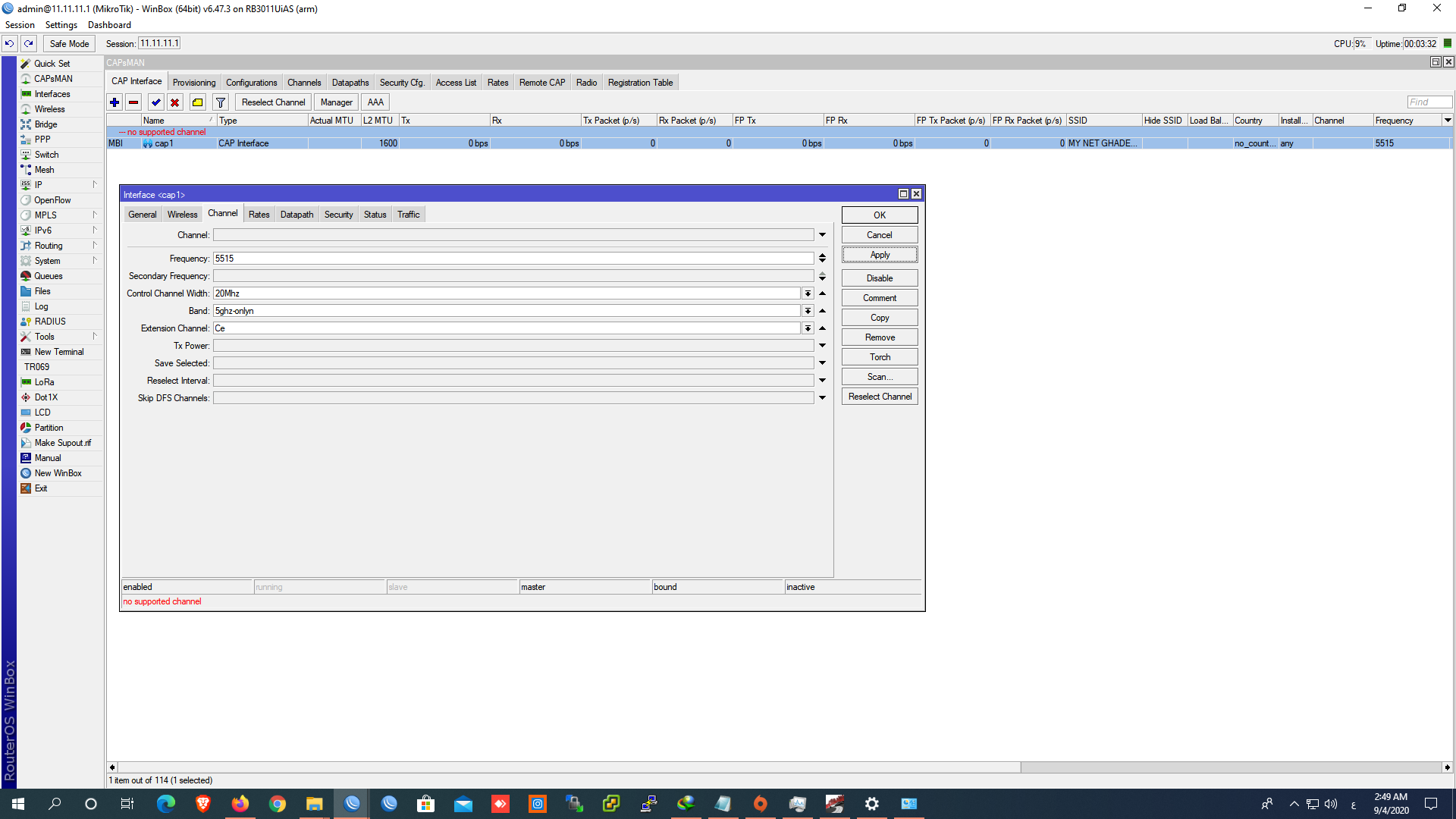This screenshot has width=1456, height=819.
Task: Increase Frequency with the up stepper arrow
Action: click(x=823, y=254)
